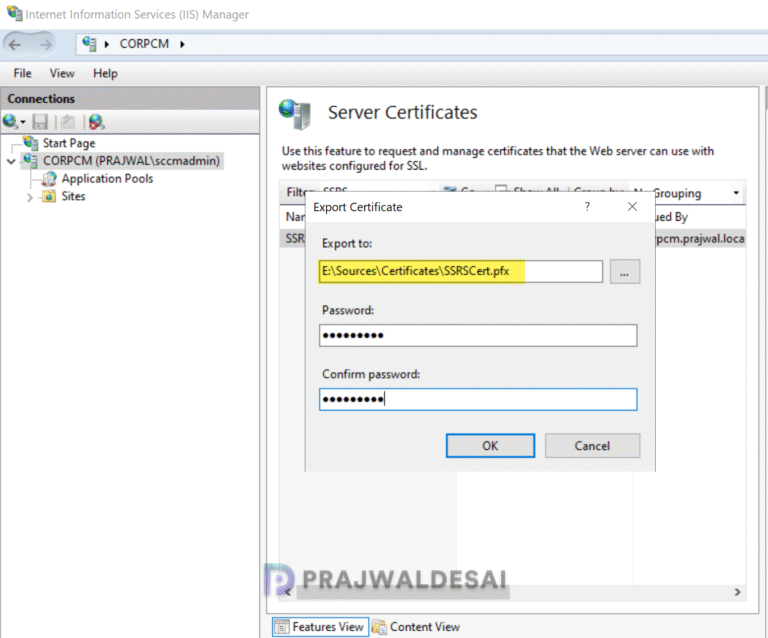Click the up one level toolbar icon
Image resolution: width=768 pixels, height=638 pixels.
[x=68, y=121]
